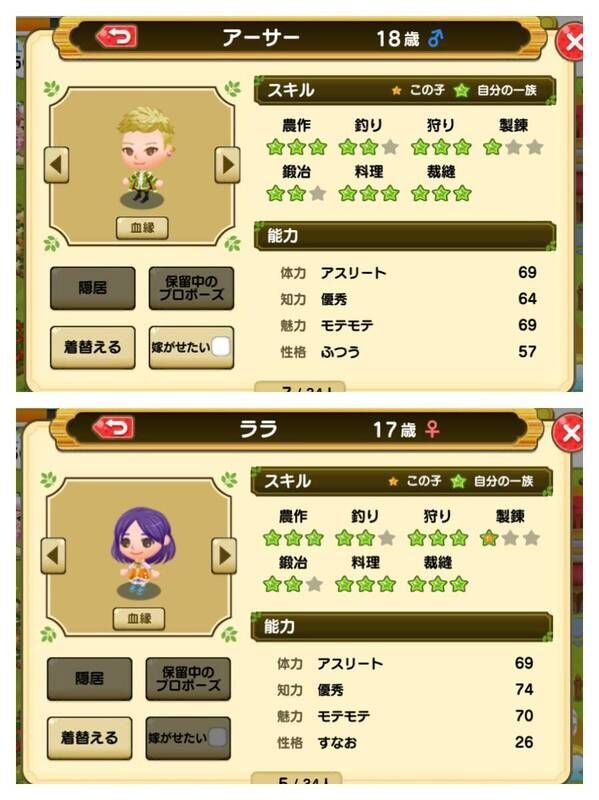Open 血縁 under アーサー's portrait

pyautogui.click(x=142, y=228)
